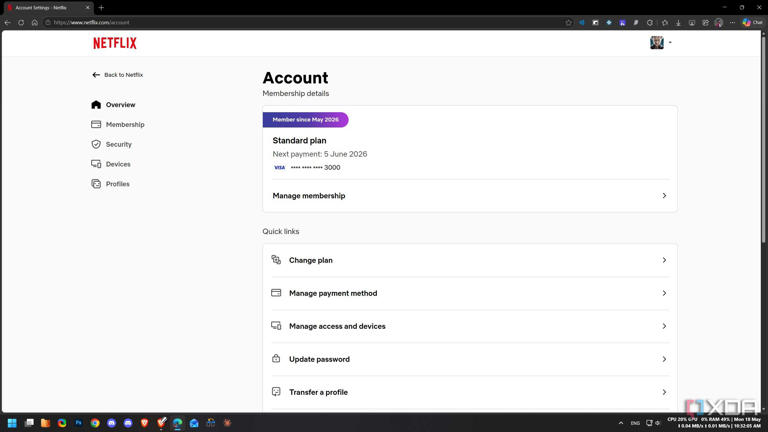768x432 pixels.
Task: Select Devices in the sidebar
Action: (111, 164)
